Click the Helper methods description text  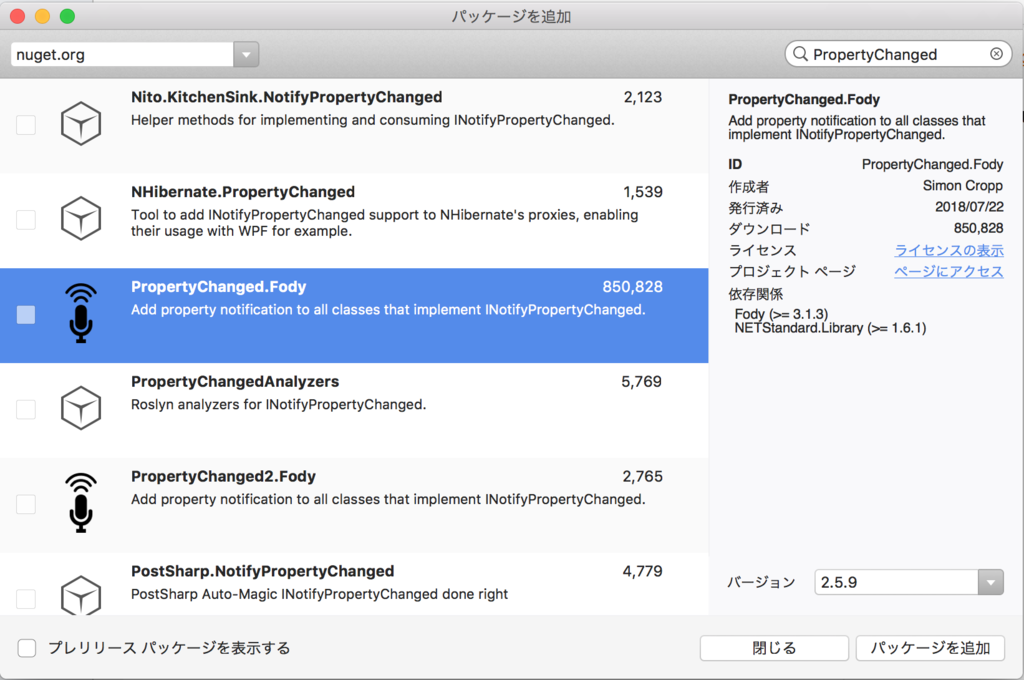(x=372, y=120)
